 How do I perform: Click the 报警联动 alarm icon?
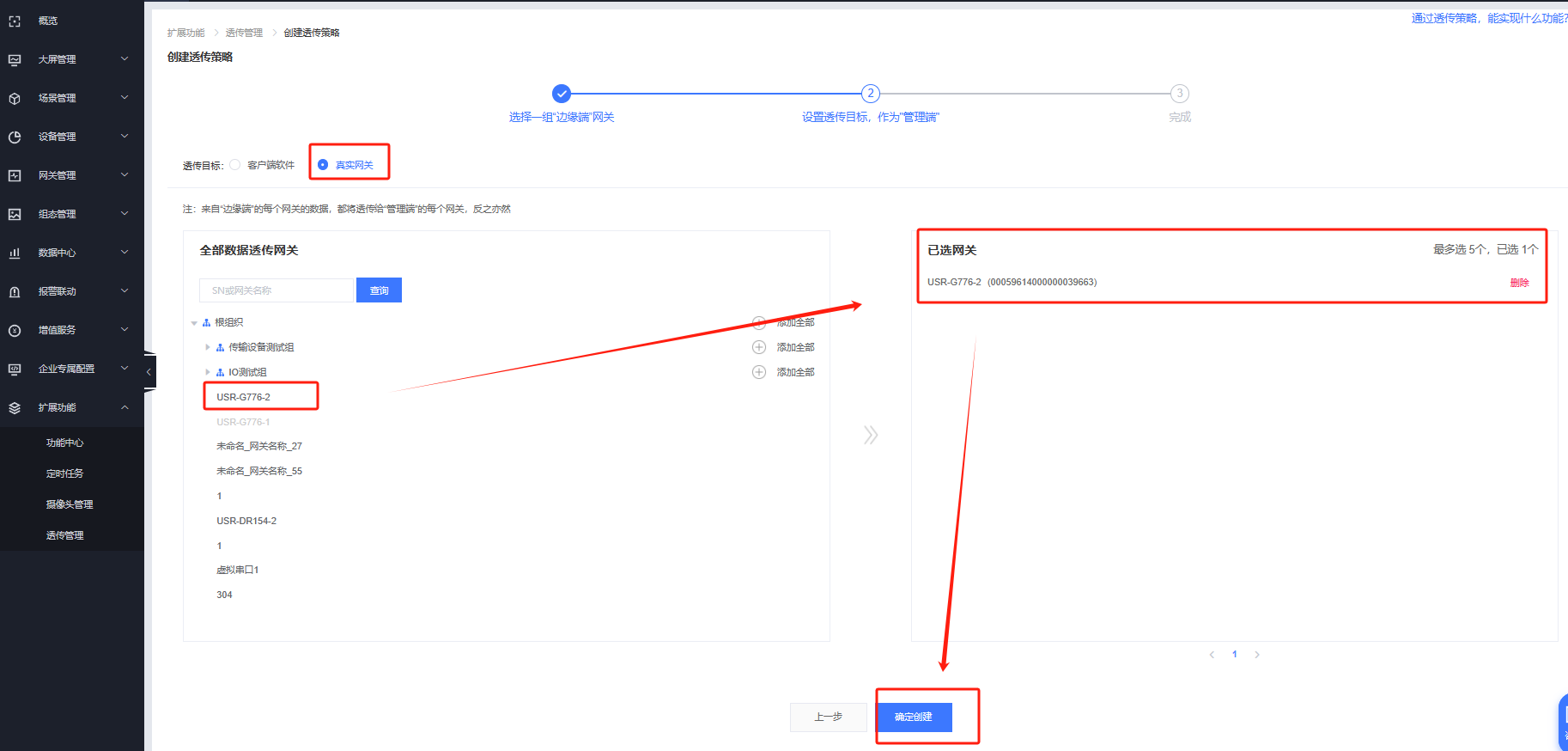tap(15, 291)
